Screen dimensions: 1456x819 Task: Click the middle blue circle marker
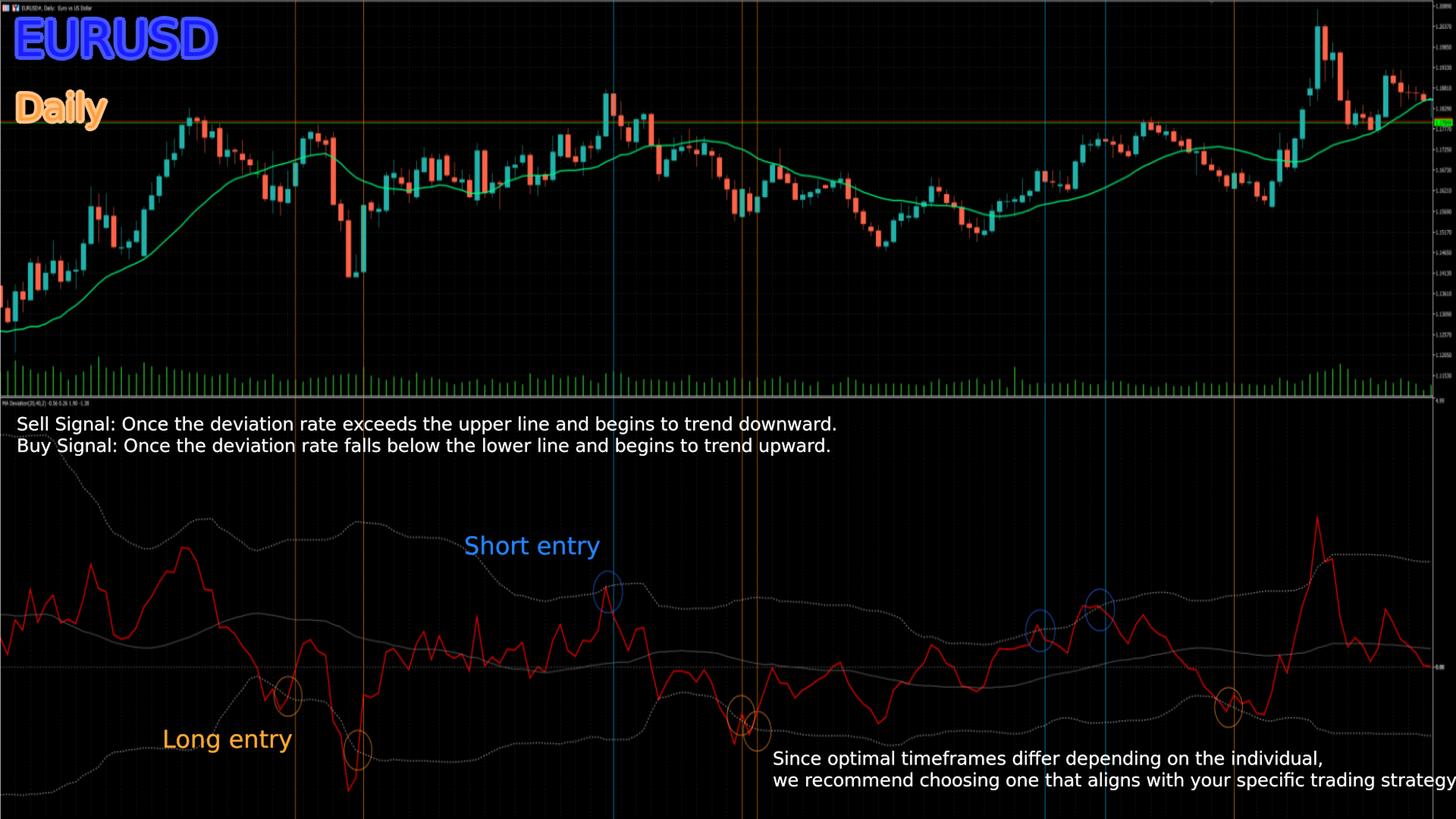click(1040, 630)
